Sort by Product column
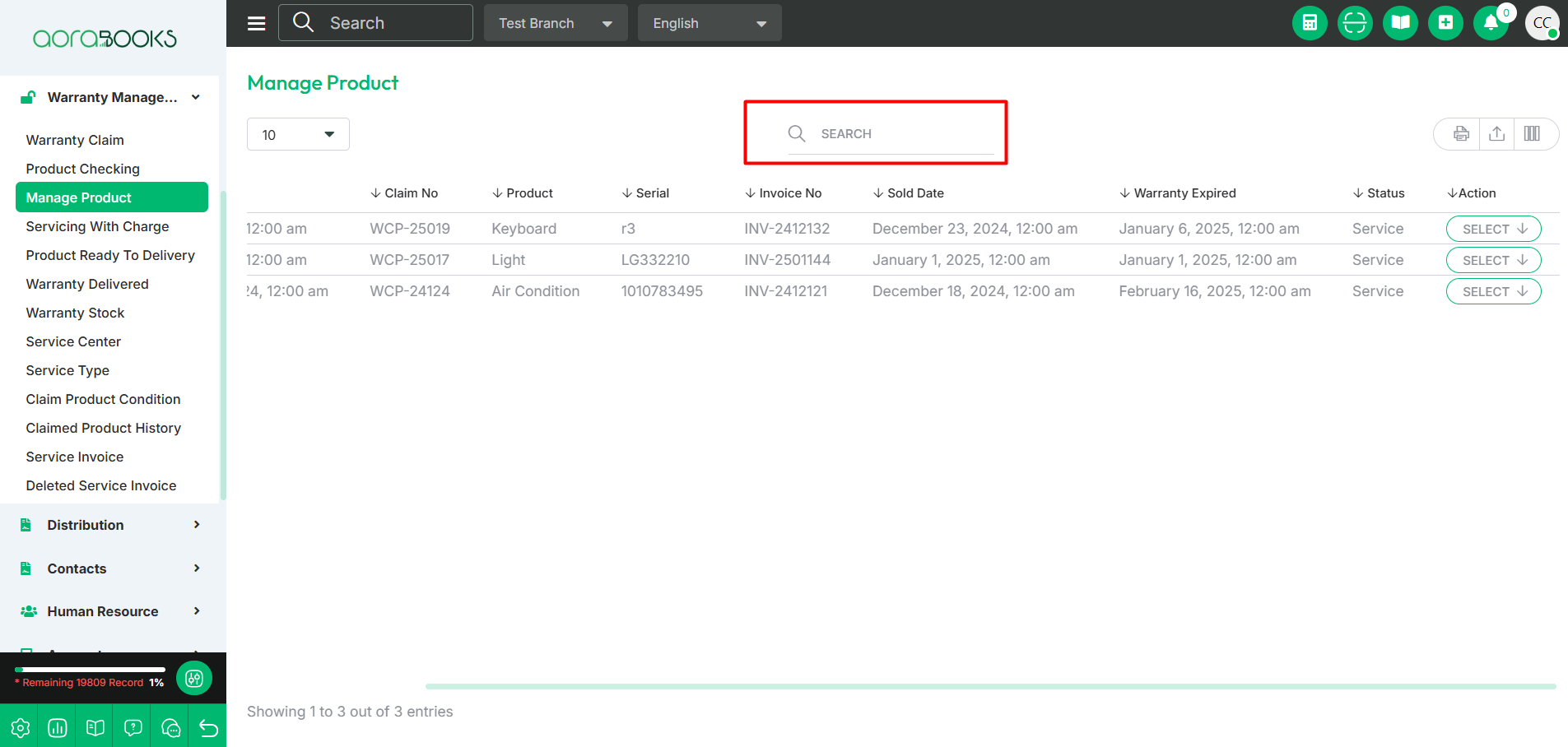The image size is (1568, 747). coord(523,193)
